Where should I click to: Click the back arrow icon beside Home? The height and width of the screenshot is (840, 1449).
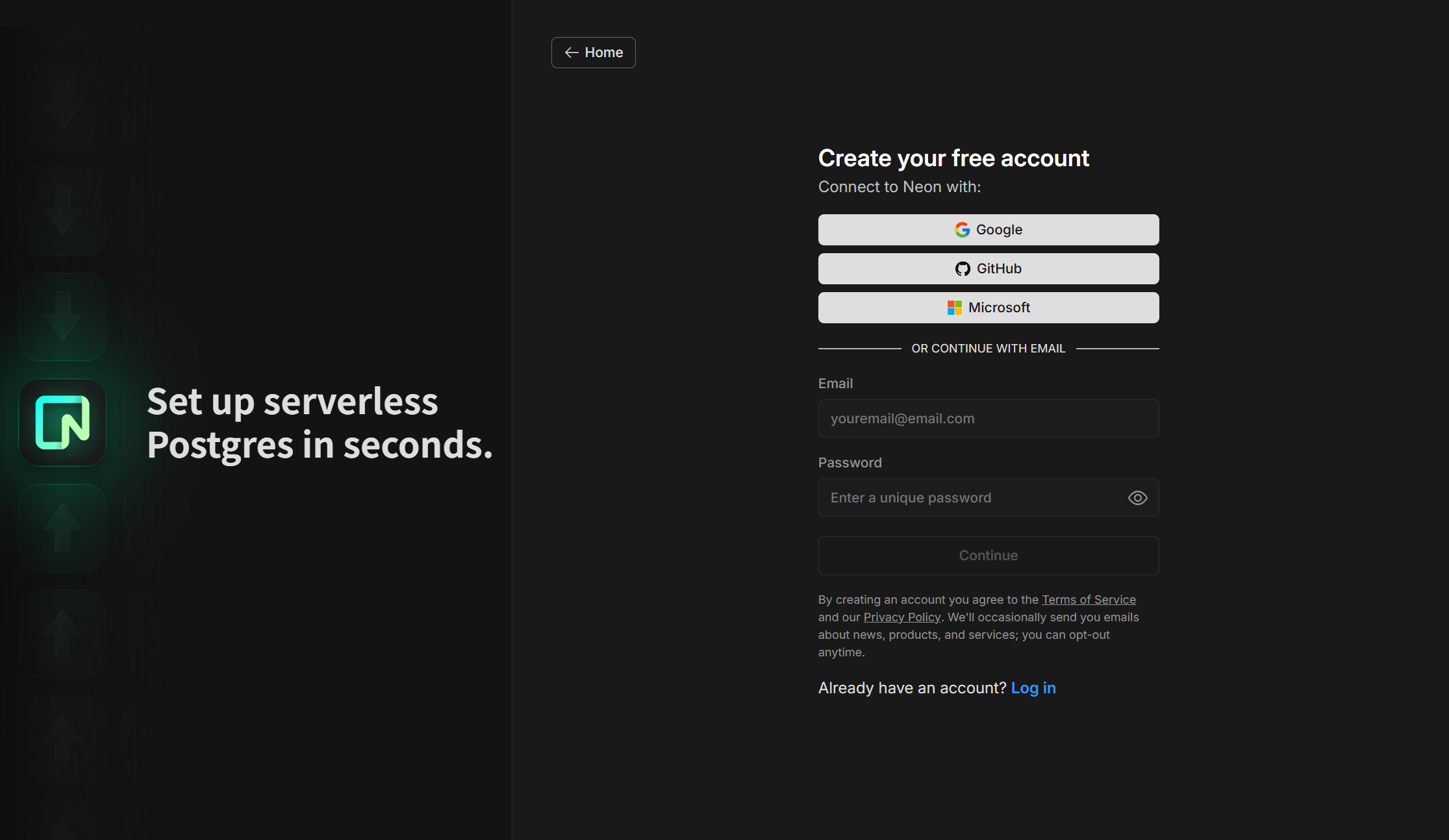click(572, 53)
